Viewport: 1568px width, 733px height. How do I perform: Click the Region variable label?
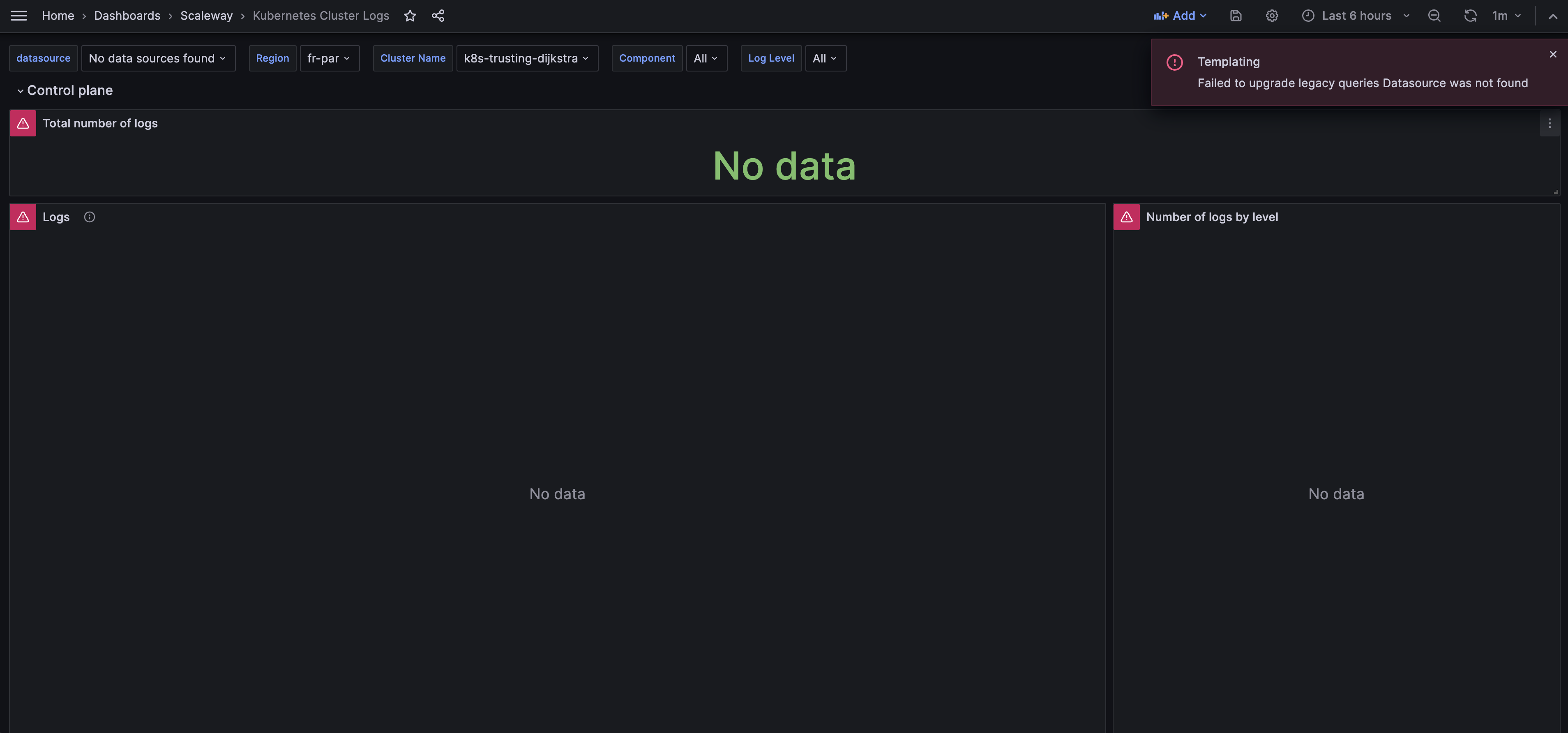(x=273, y=58)
